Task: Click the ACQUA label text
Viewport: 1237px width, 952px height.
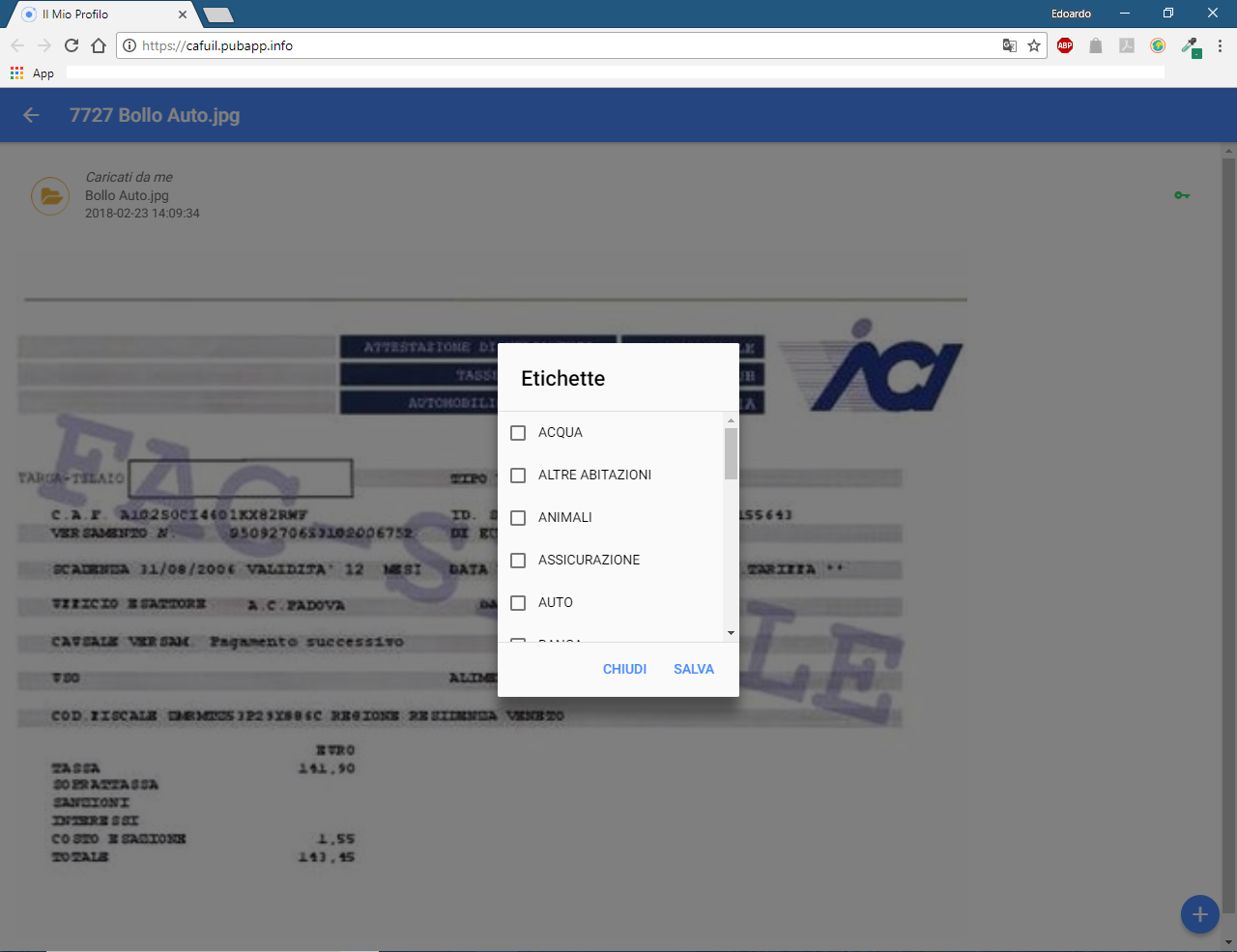Action: tap(561, 433)
